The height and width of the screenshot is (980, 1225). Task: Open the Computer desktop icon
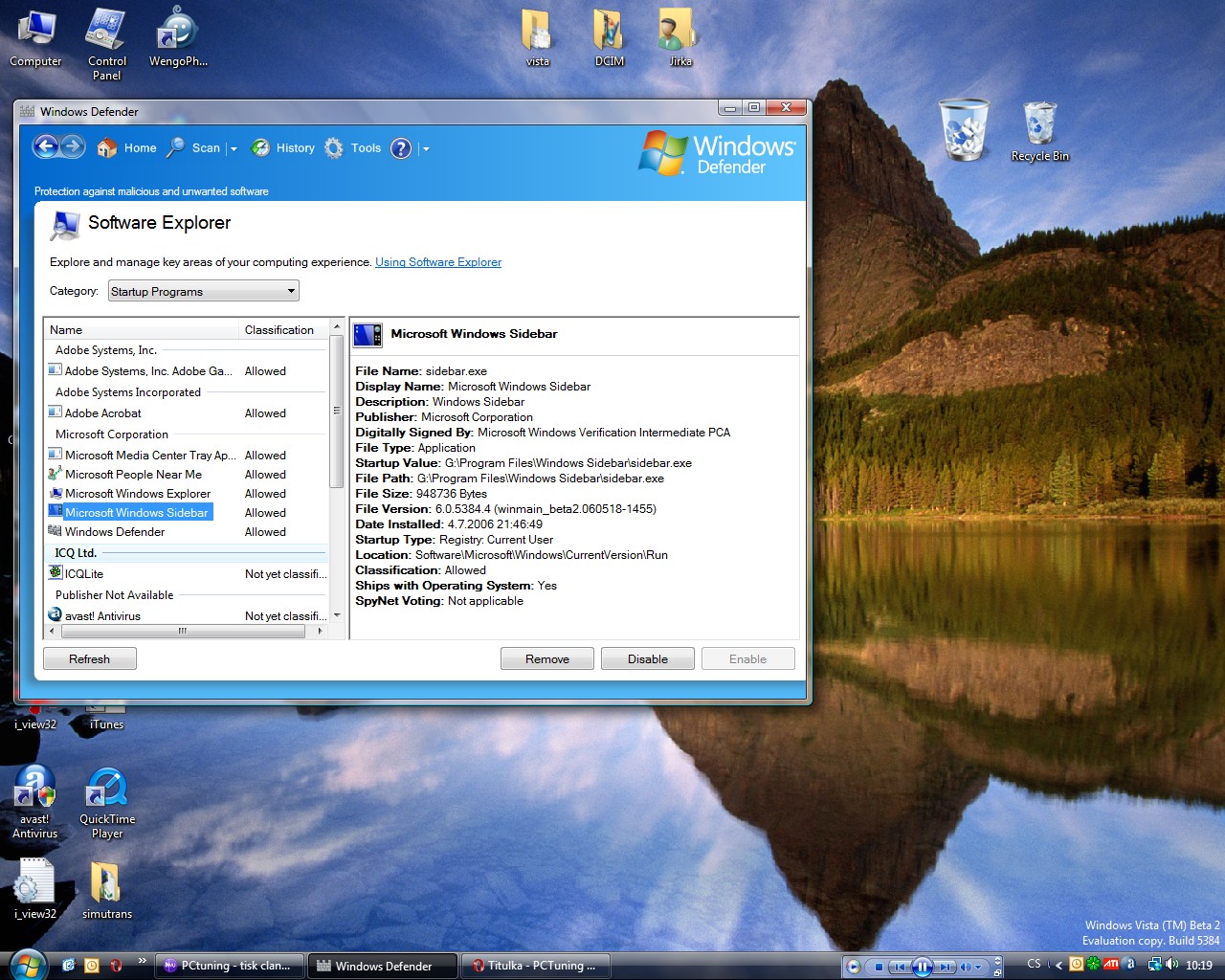pos(35,39)
